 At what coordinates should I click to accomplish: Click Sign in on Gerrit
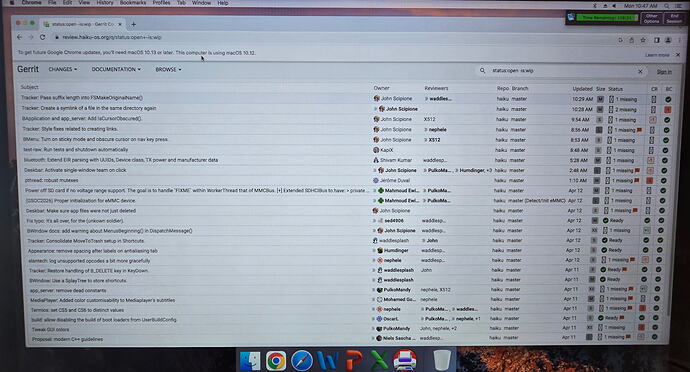point(664,72)
